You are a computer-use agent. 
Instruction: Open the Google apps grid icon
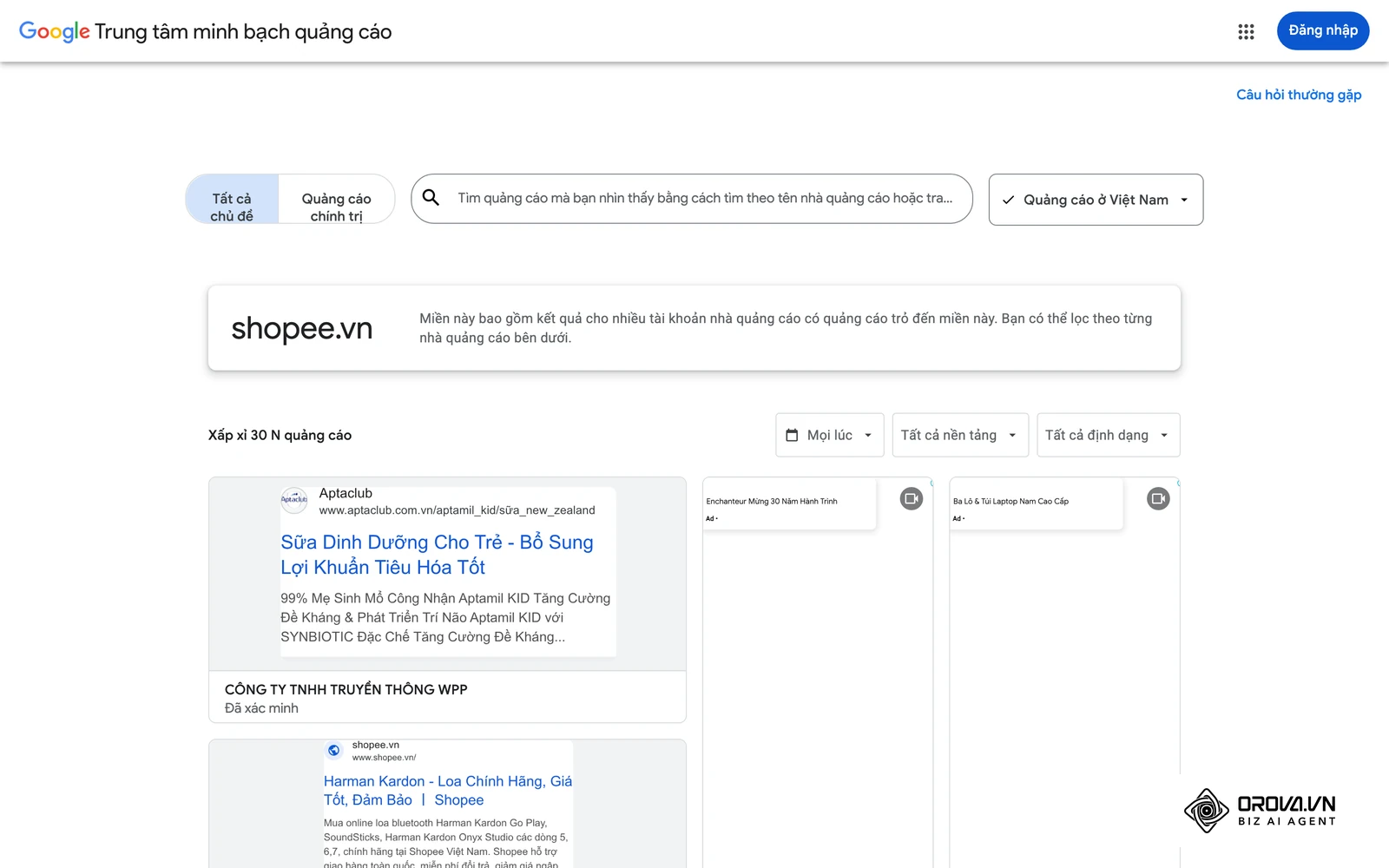pos(1246,31)
